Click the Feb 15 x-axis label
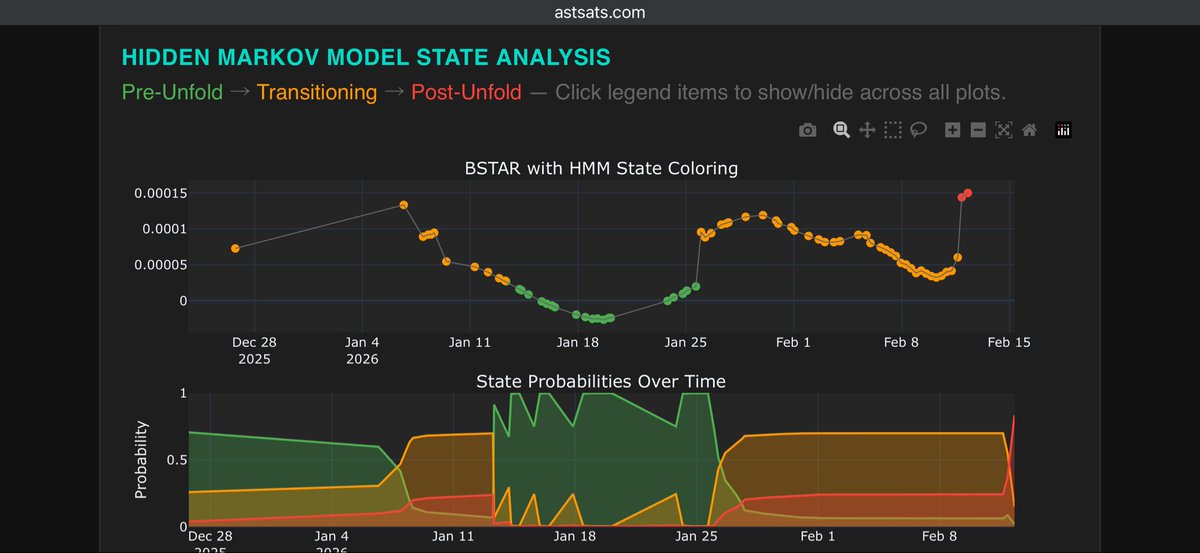 1009,342
